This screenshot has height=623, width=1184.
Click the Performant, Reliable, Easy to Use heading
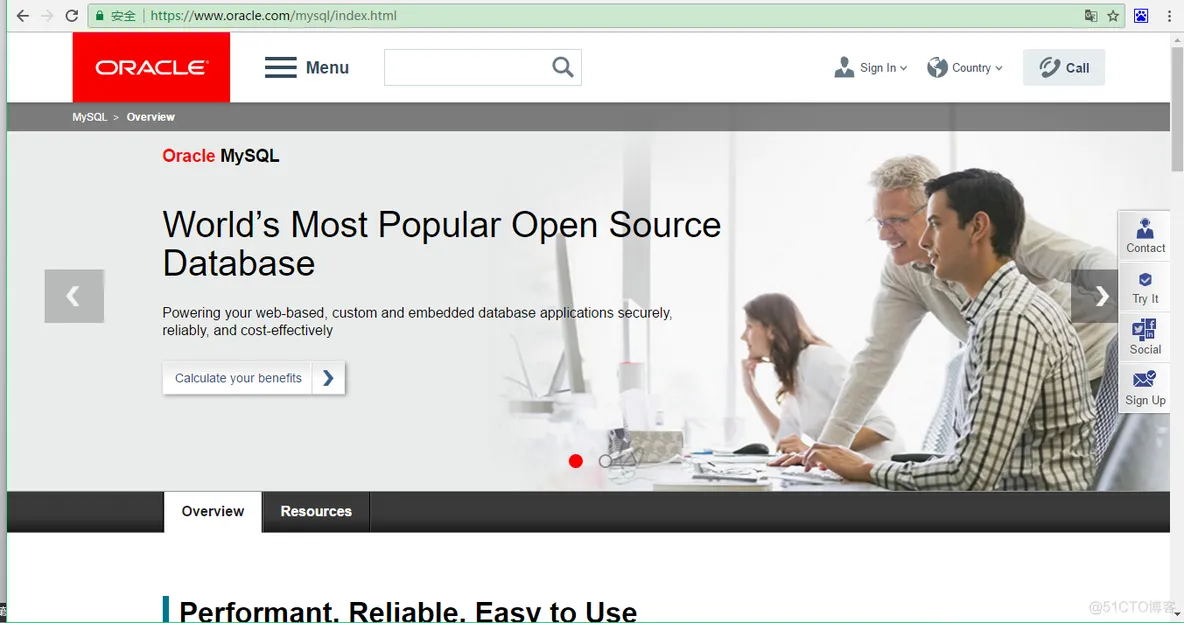pos(408,611)
